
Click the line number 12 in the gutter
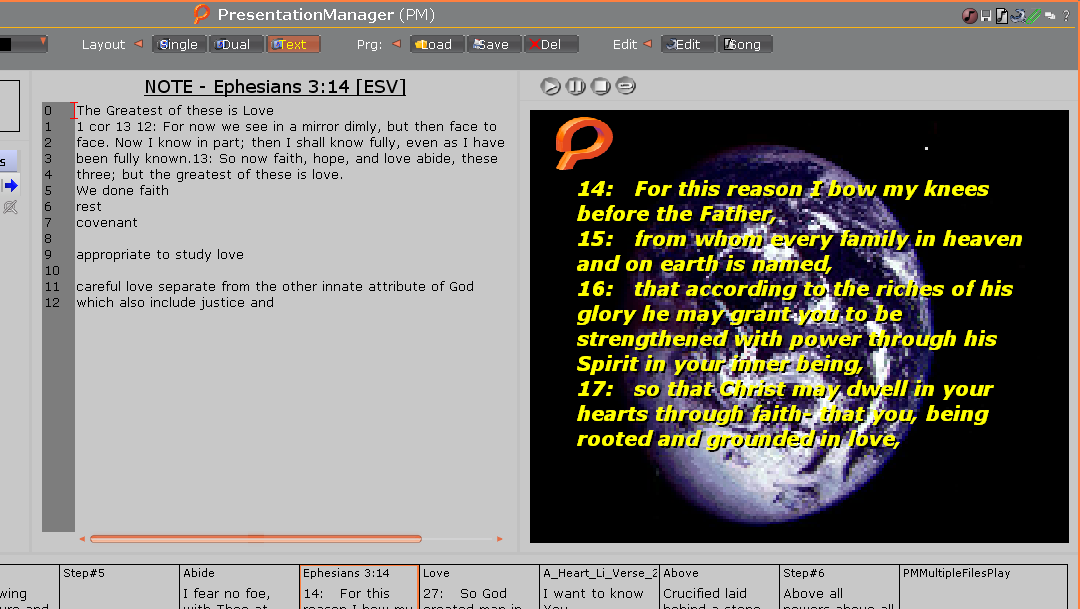(x=52, y=302)
